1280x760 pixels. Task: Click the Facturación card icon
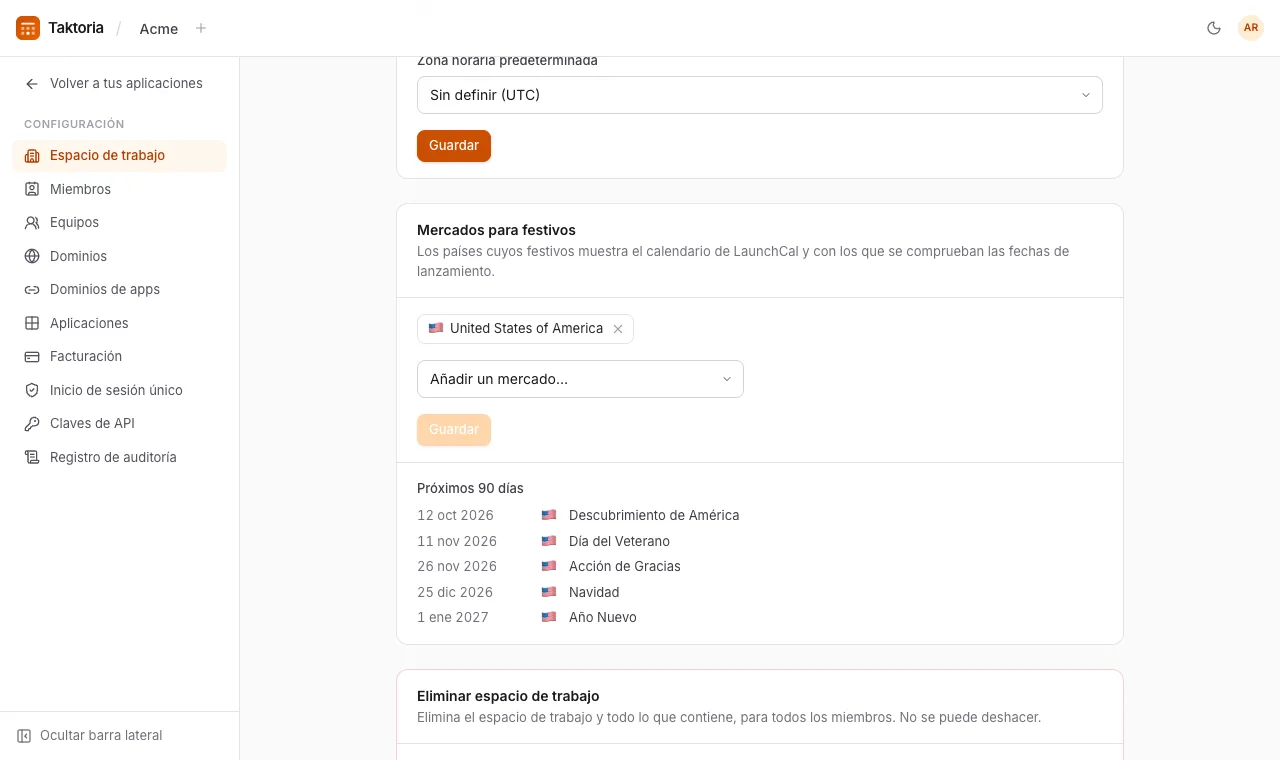point(32,357)
